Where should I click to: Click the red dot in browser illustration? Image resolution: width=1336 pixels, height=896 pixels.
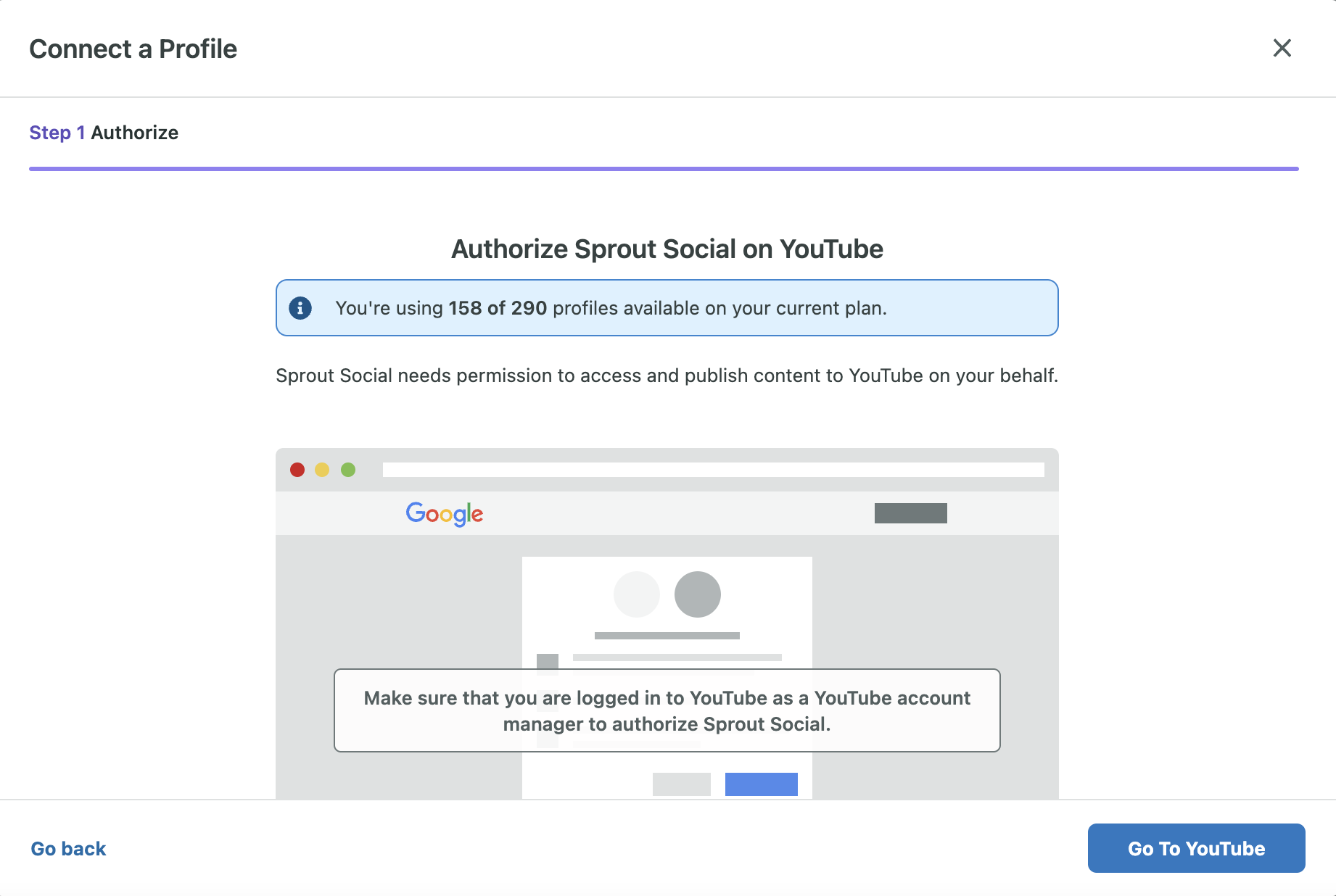[x=297, y=470]
